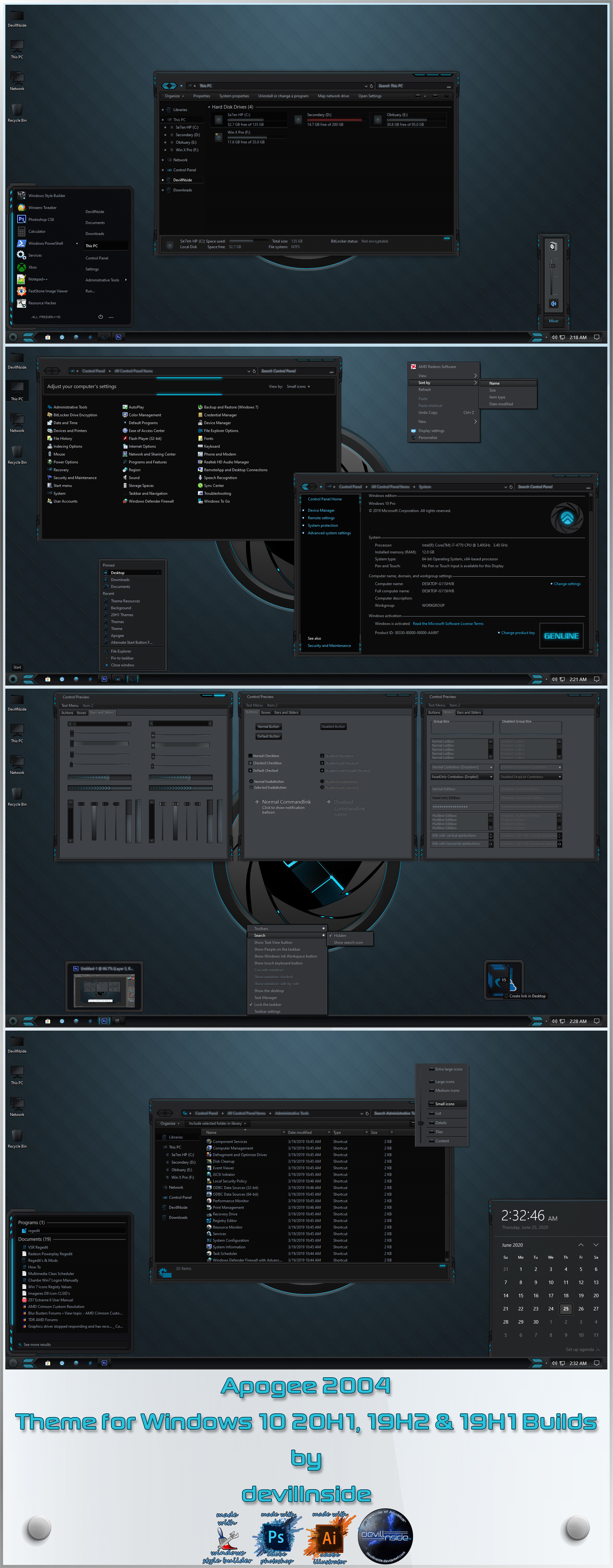Open Disk Cleanup in Administrative Tools list
The width and height of the screenshot is (613, 1568).
220,1161
